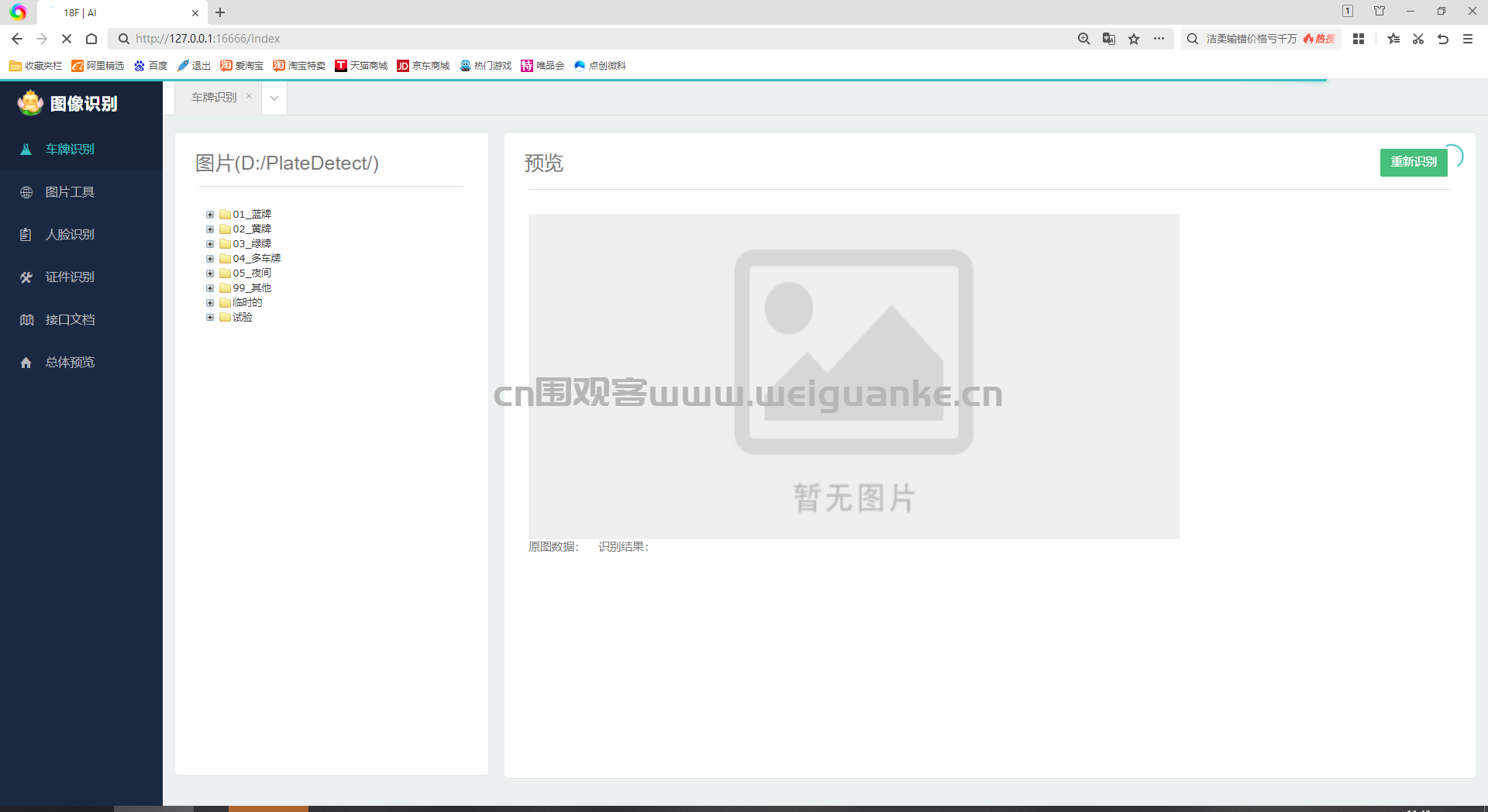Select the 人脸识别 clipboard icon
The image size is (1488, 812).
(x=26, y=235)
